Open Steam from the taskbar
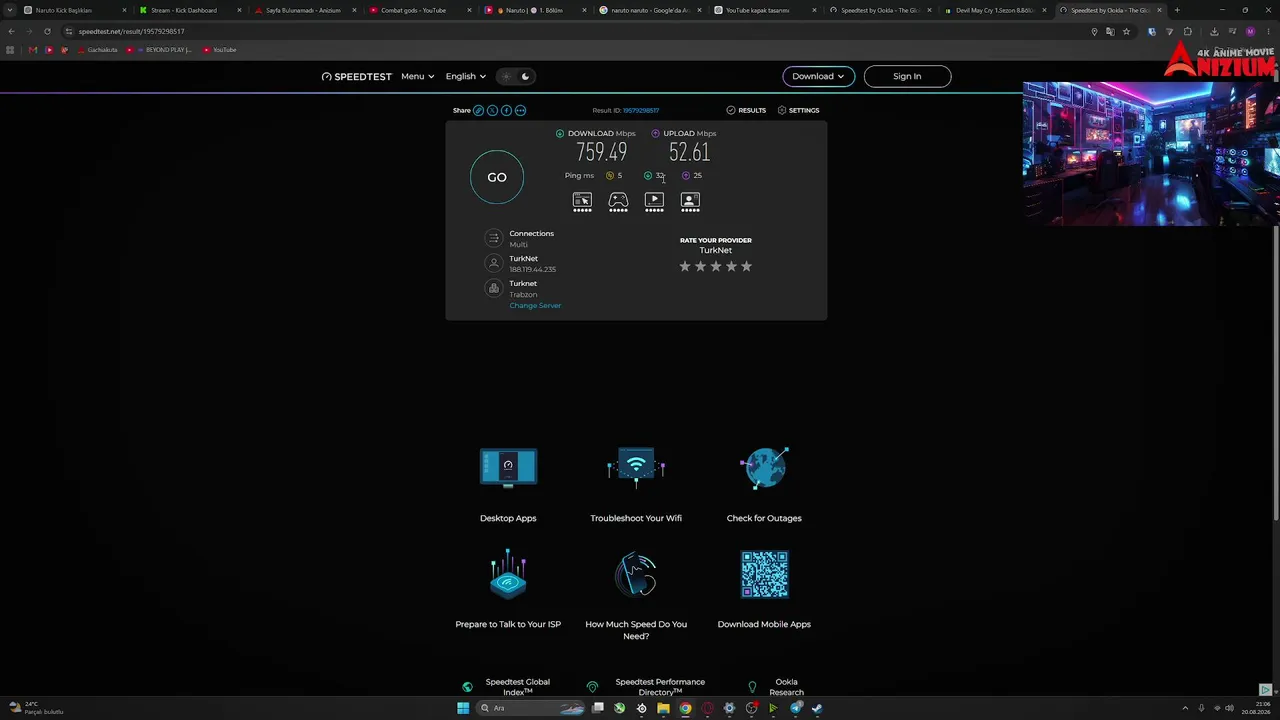This screenshot has width=1280, height=720. tap(817, 708)
